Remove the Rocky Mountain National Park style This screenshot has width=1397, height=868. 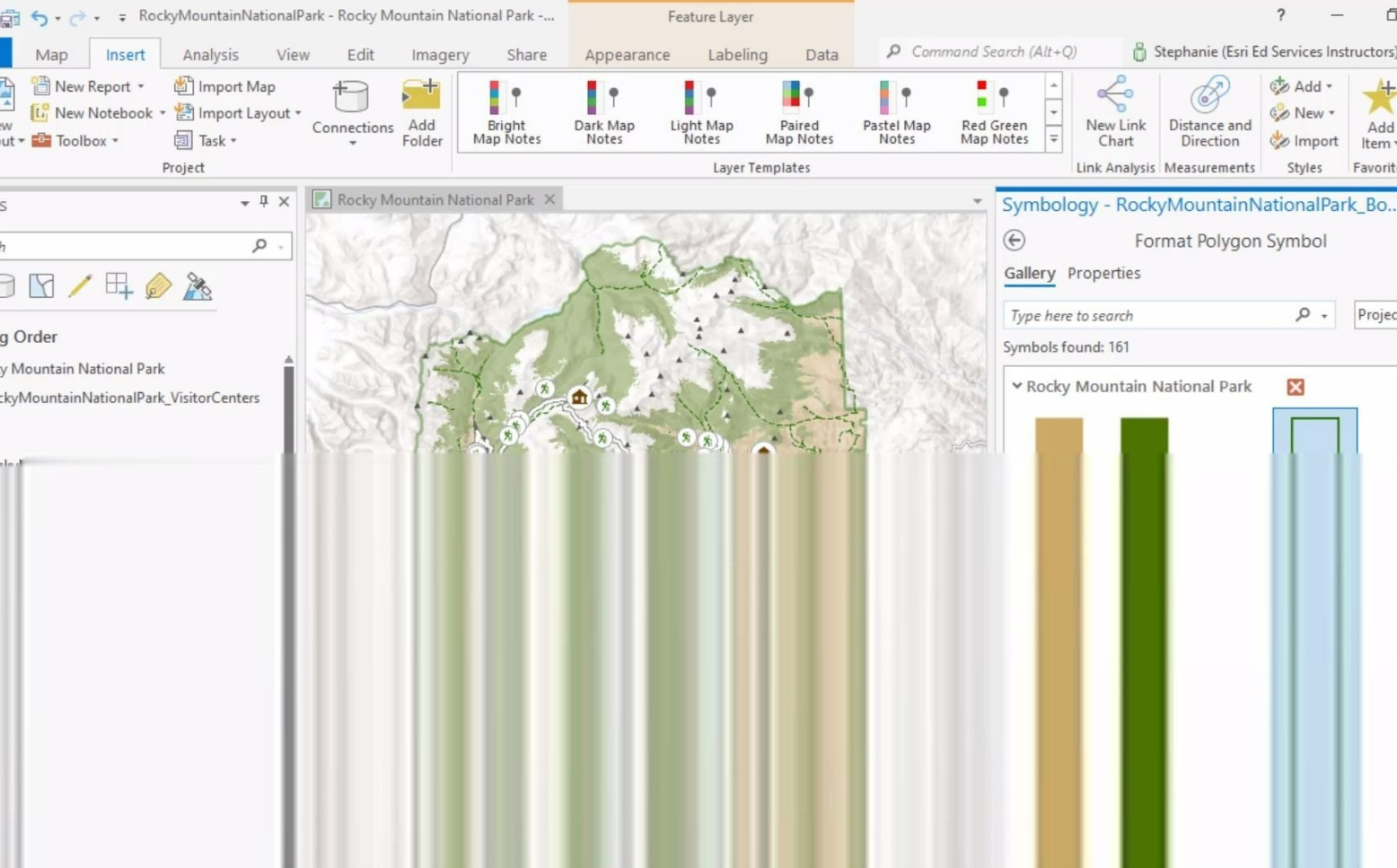(x=1295, y=387)
